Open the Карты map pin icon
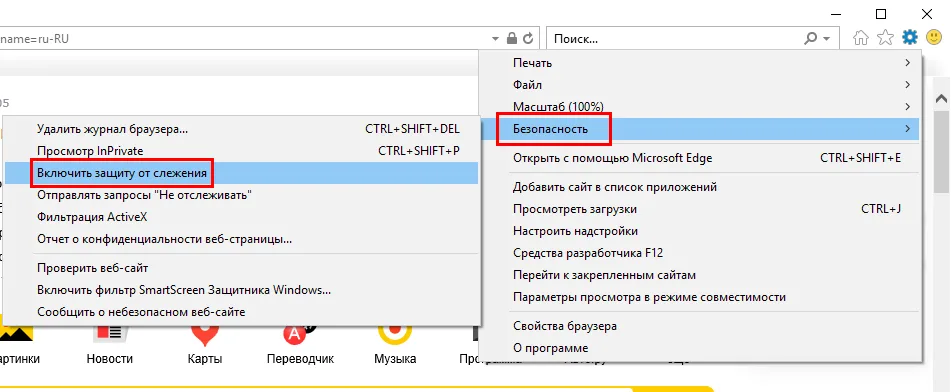This screenshot has height=392, width=951. tap(205, 334)
